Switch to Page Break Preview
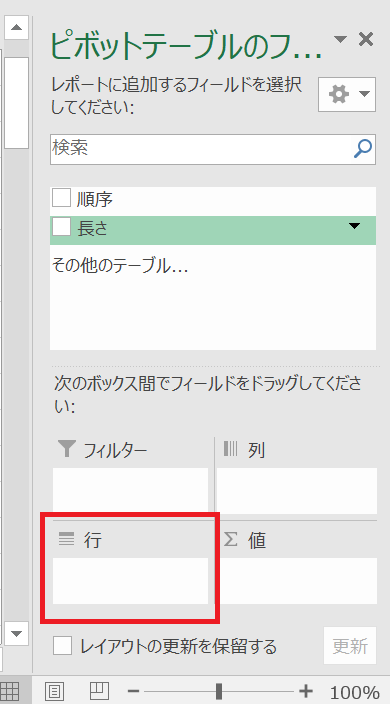This screenshot has width=390, height=704. point(98,691)
